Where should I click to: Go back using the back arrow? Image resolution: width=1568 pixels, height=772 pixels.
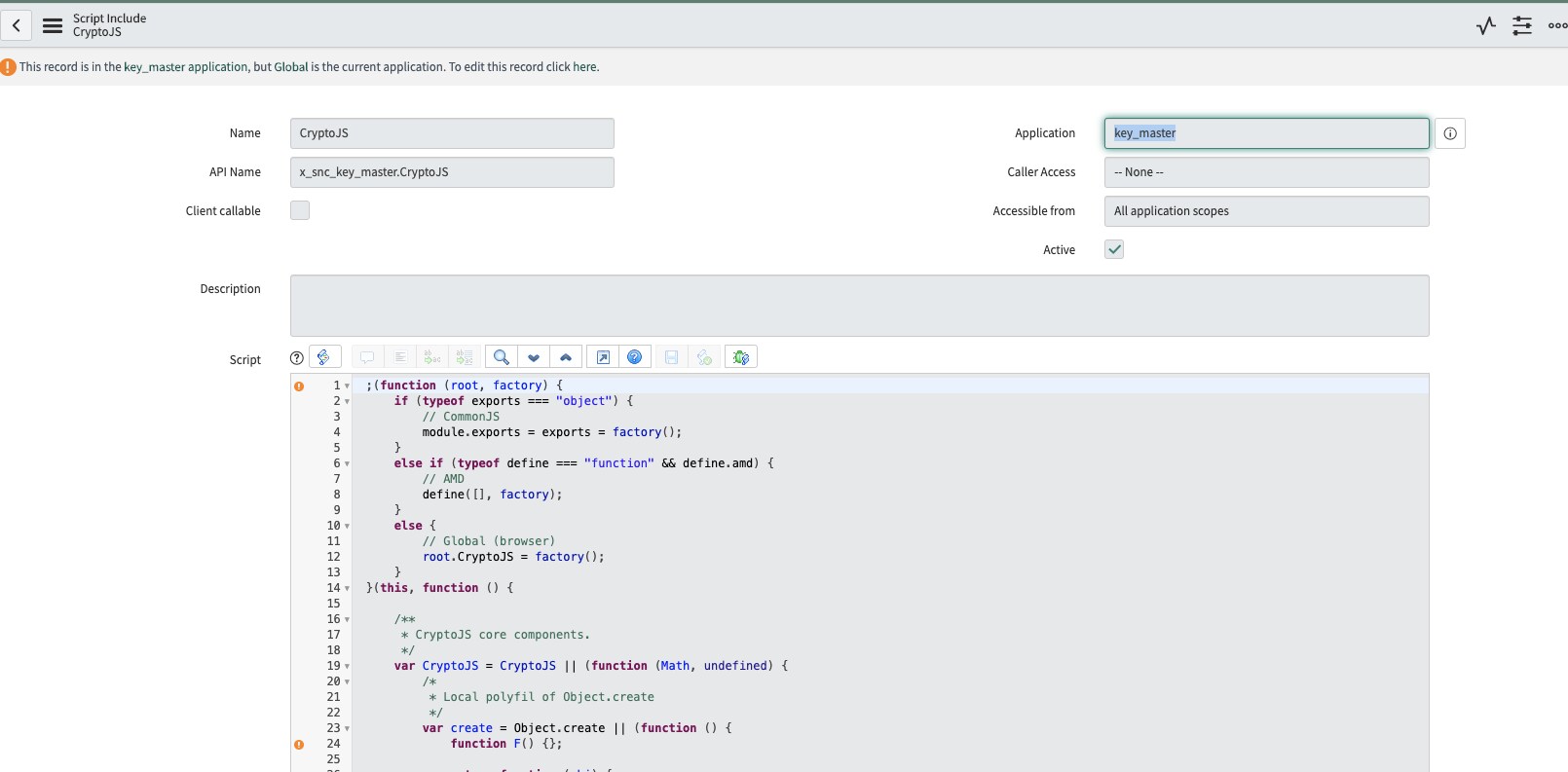[17, 25]
